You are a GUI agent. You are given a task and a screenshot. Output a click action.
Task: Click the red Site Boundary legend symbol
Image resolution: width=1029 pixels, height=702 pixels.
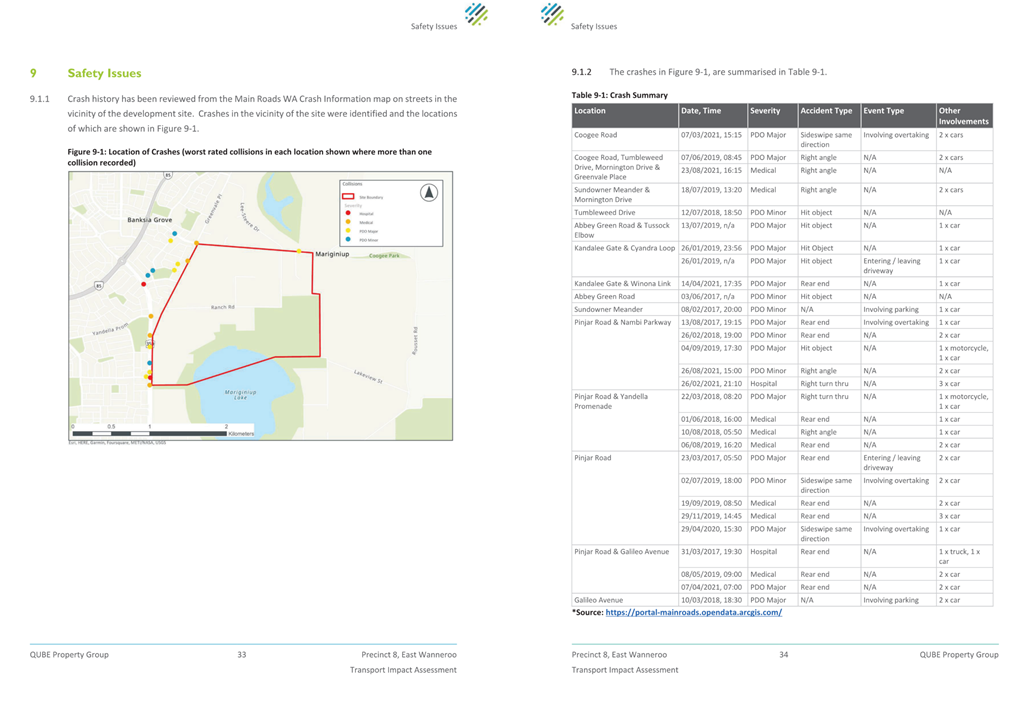pyautogui.click(x=348, y=196)
